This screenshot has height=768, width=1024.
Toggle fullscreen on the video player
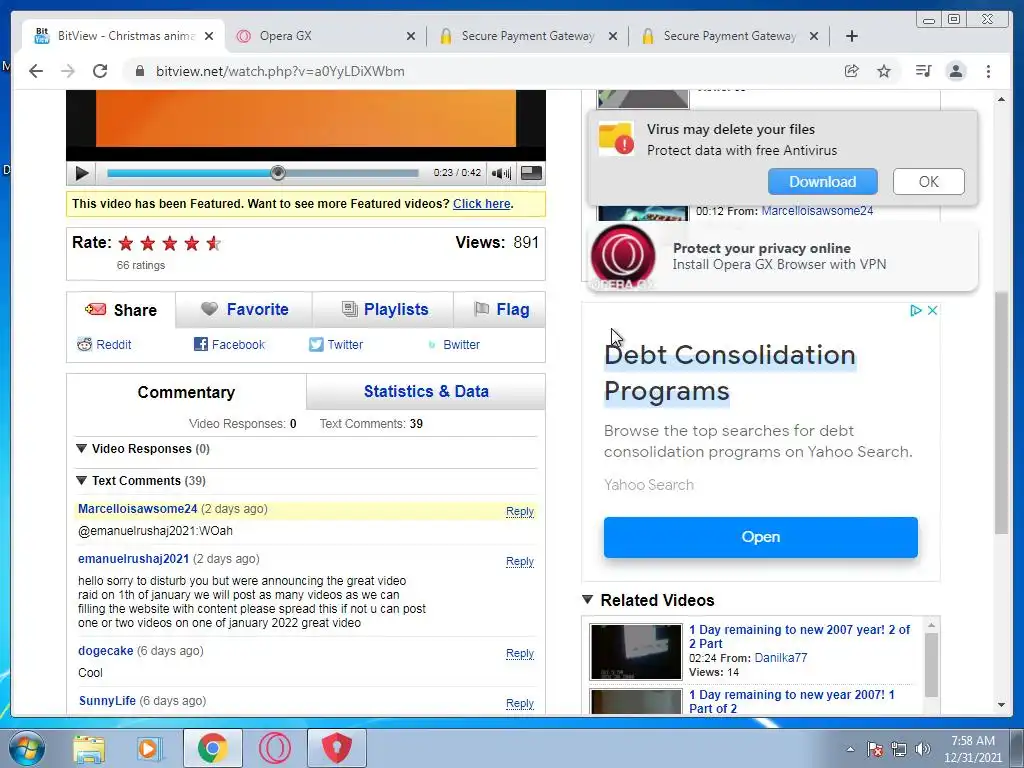click(x=531, y=173)
